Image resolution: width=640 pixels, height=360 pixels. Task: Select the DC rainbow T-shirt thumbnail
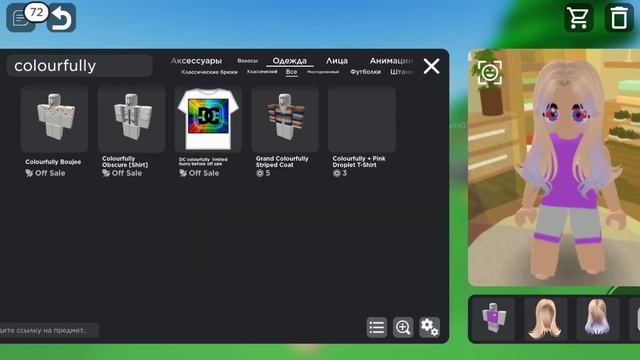(x=208, y=119)
